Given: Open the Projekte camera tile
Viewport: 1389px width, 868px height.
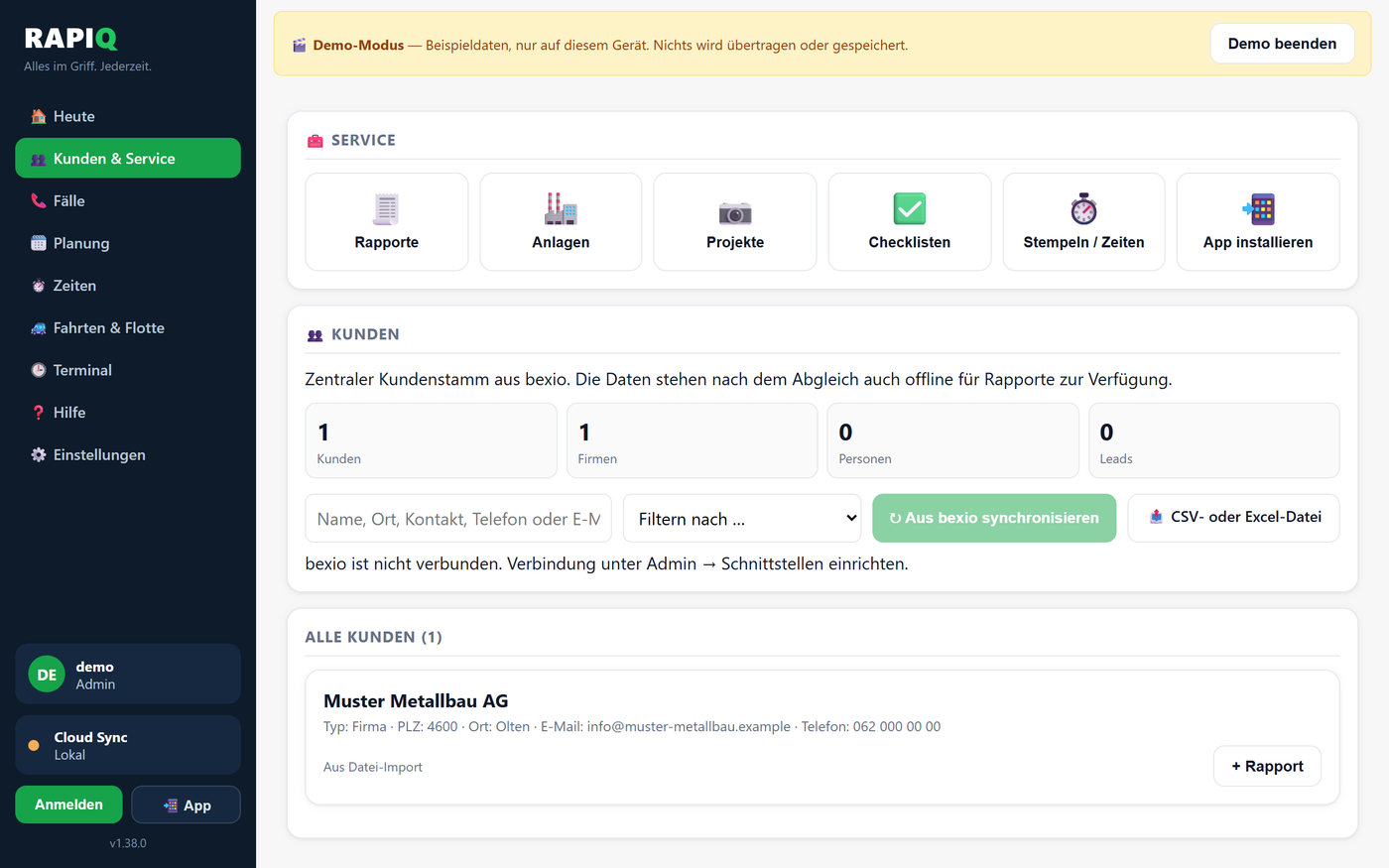Looking at the screenshot, I should pyautogui.click(x=735, y=221).
